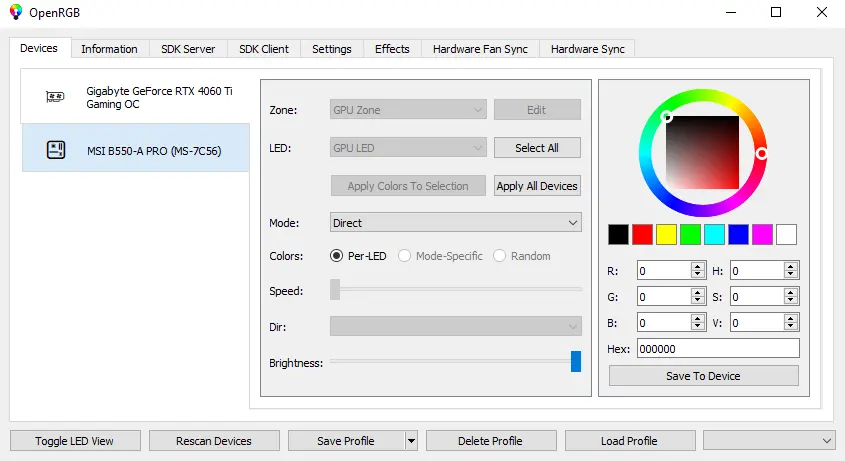Image resolution: width=845 pixels, height=461 pixels.
Task: Increase the R value with the up arrow
Action: tap(698, 266)
